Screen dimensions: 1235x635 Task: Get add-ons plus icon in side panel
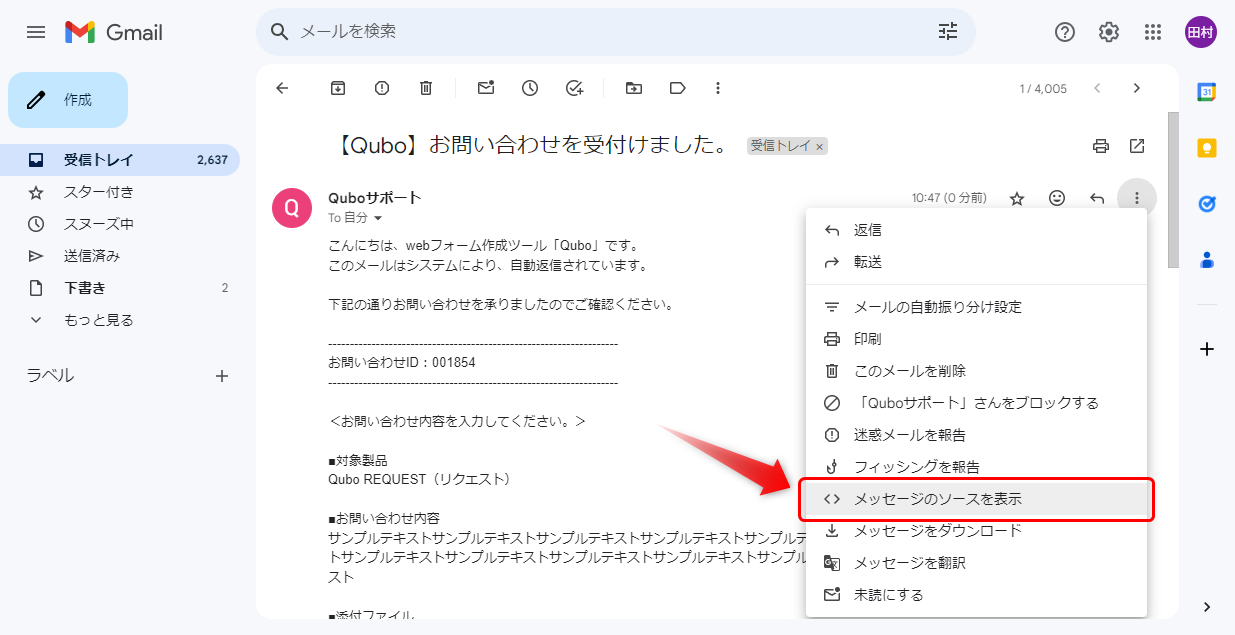point(1207,349)
